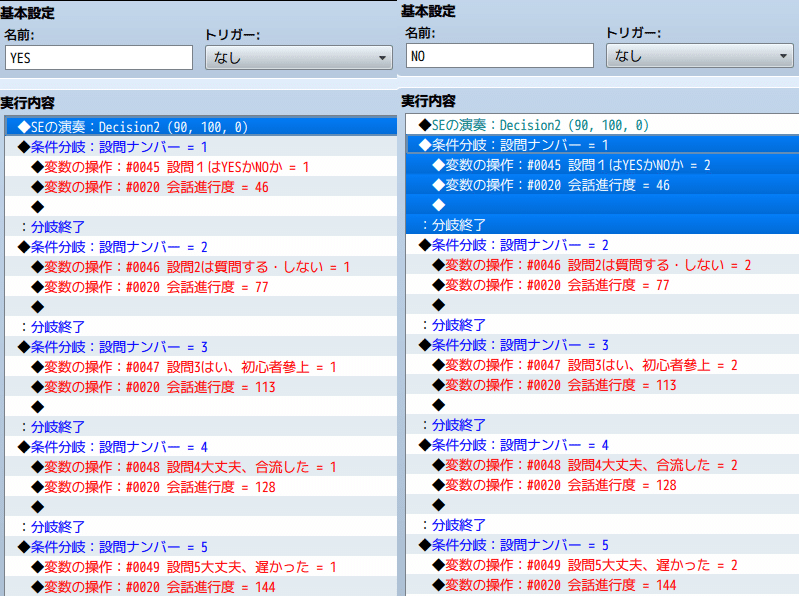Image resolution: width=799 pixels, height=596 pixels.
Task: Select 設問ナンバー = 2 branch in the YES panel
Action: [201, 247]
